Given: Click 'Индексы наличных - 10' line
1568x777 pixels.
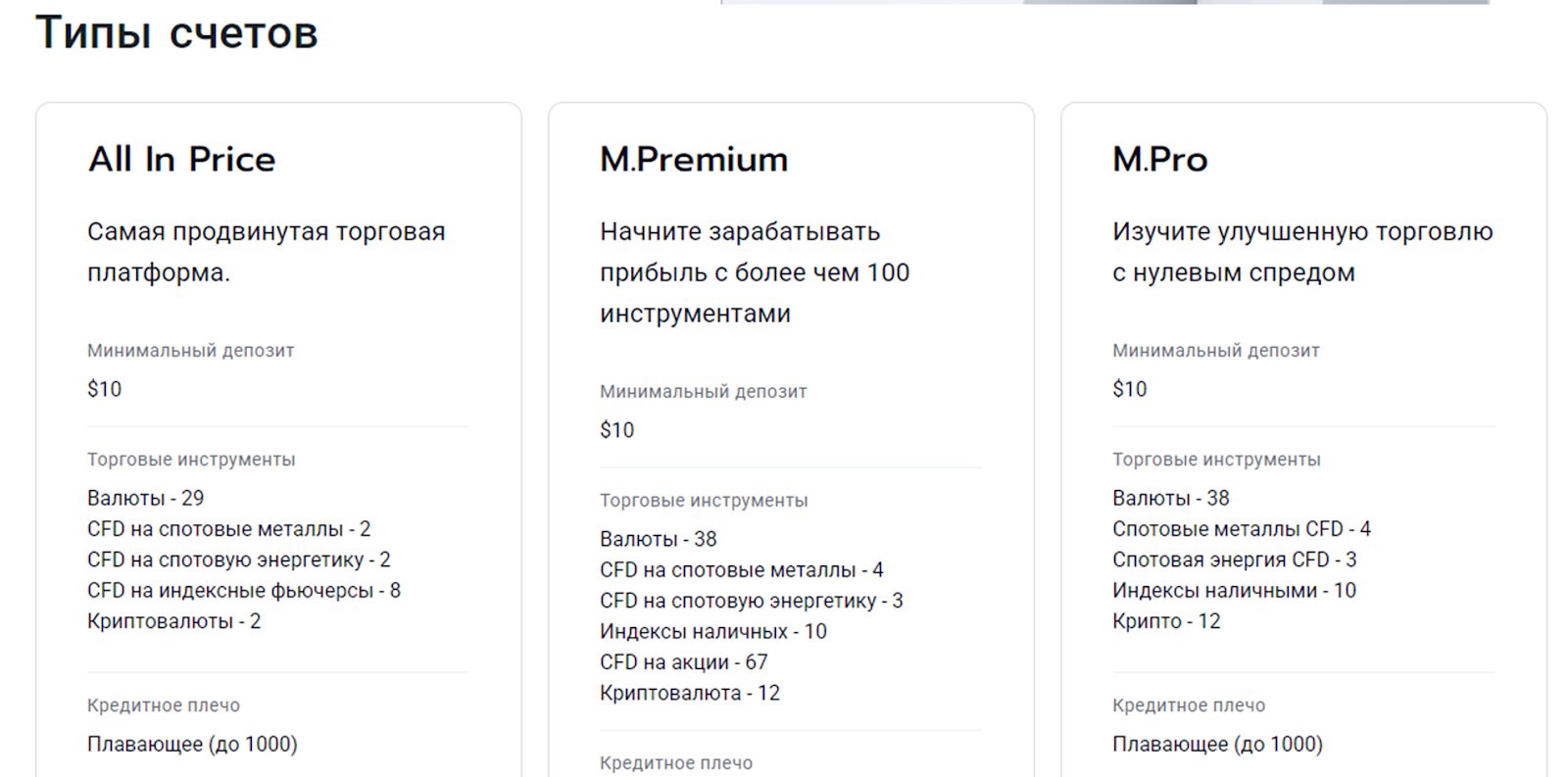Looking at the screenshot, I should 713,632.
